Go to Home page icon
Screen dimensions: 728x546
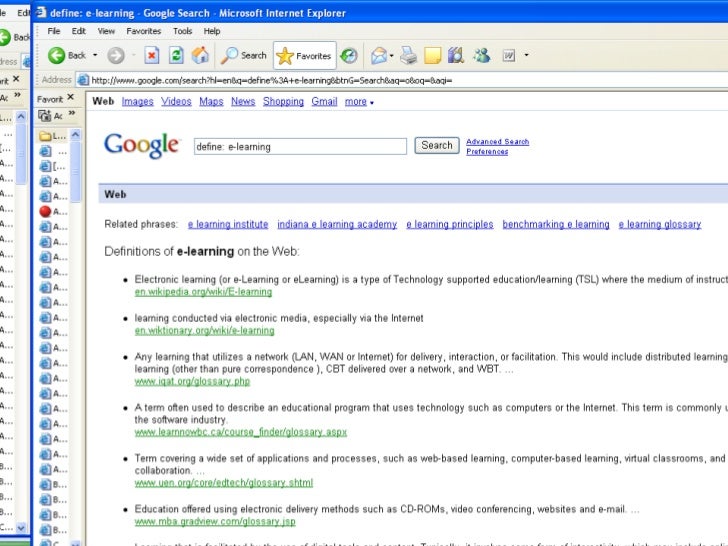click(x=201, y=56)
